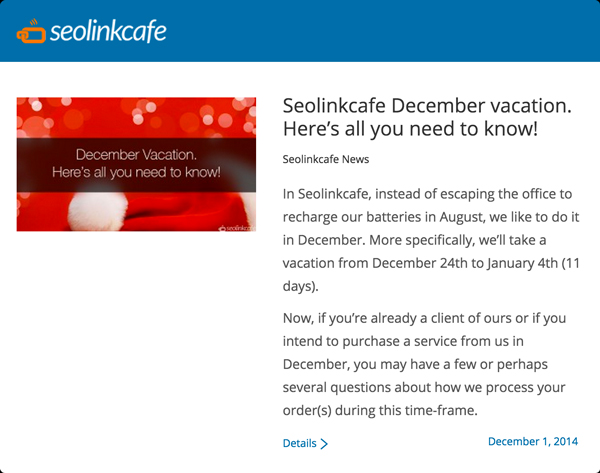Click the red bokeh lights atop the thumbnail
600x473 pixels.
[x=136, y=117]
